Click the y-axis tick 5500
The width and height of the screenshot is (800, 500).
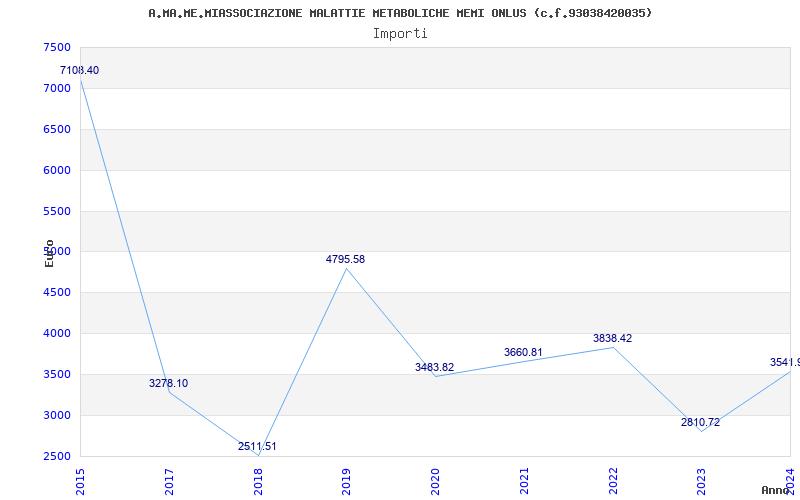[57, 211]
